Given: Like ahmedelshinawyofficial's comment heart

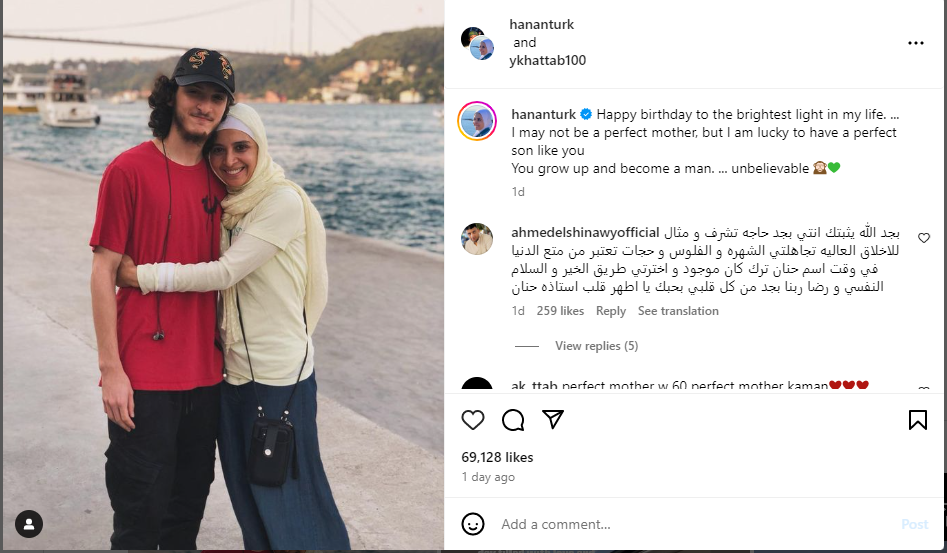Looking at the screenshot, I should tap(923, 238).
